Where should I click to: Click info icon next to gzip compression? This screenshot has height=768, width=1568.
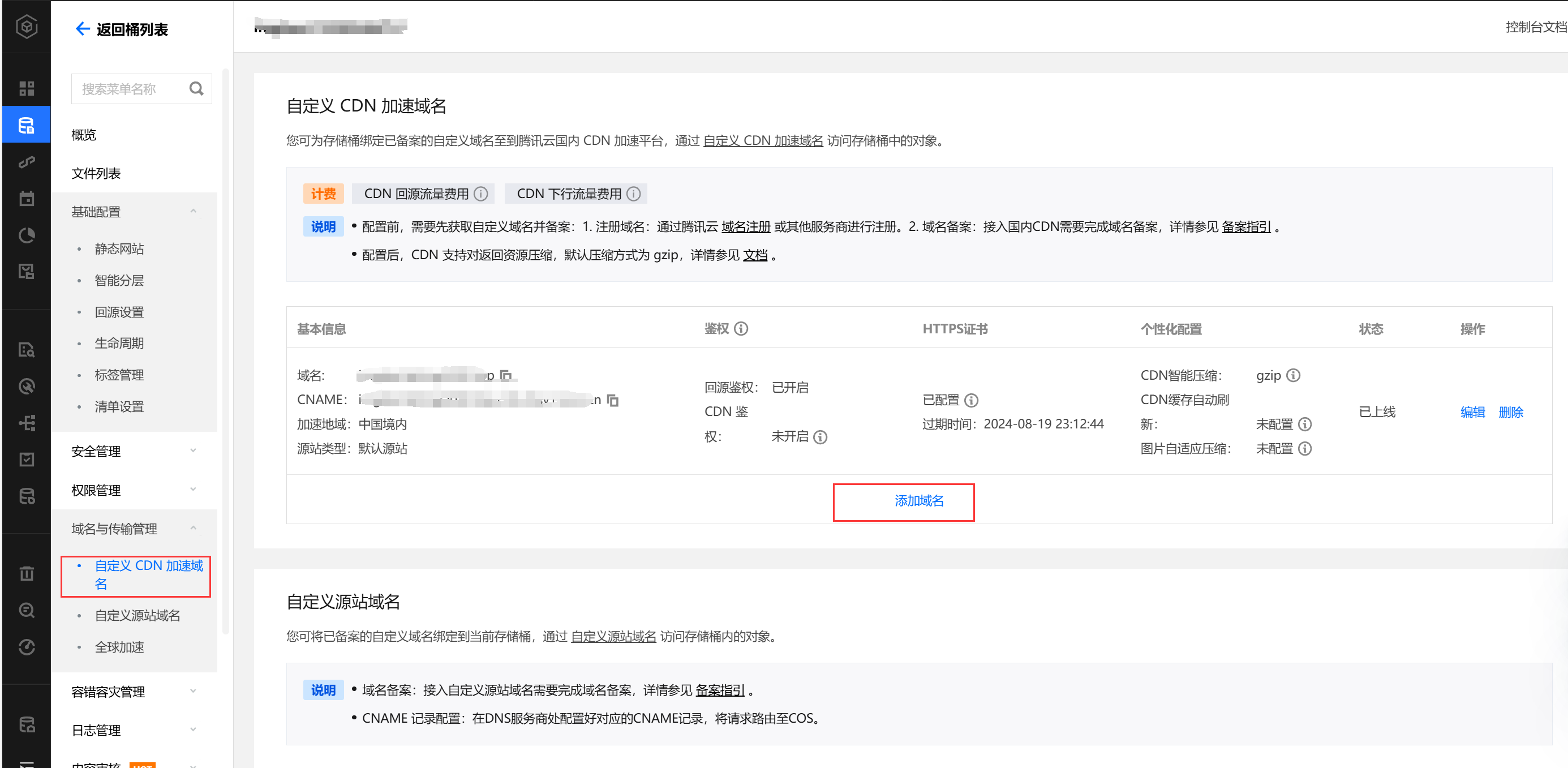tap(1294, 375)
